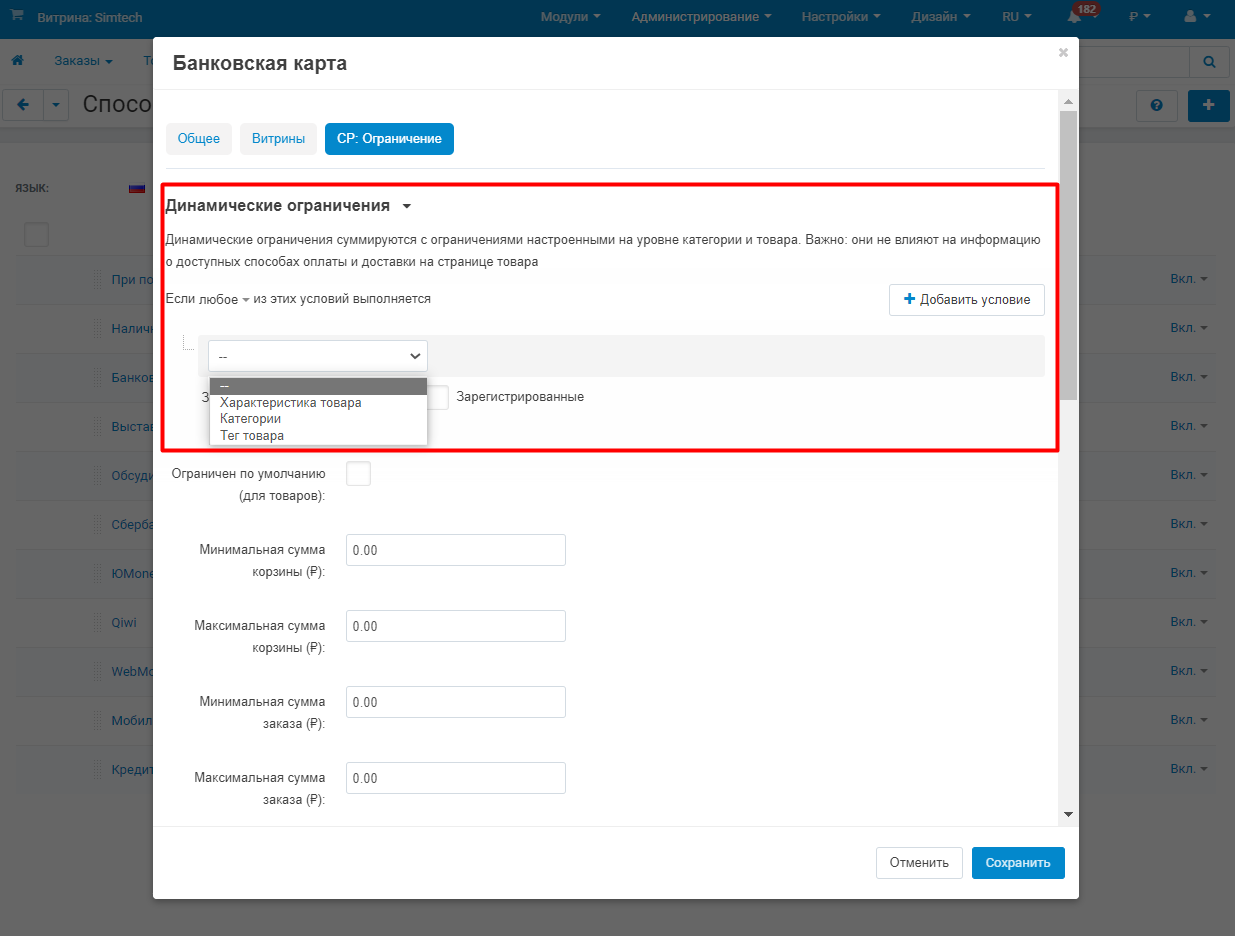This screenshot has width=1235, height=936.
Task: Tick the Зарегистрированные checkbox
Action: (437, 397)
